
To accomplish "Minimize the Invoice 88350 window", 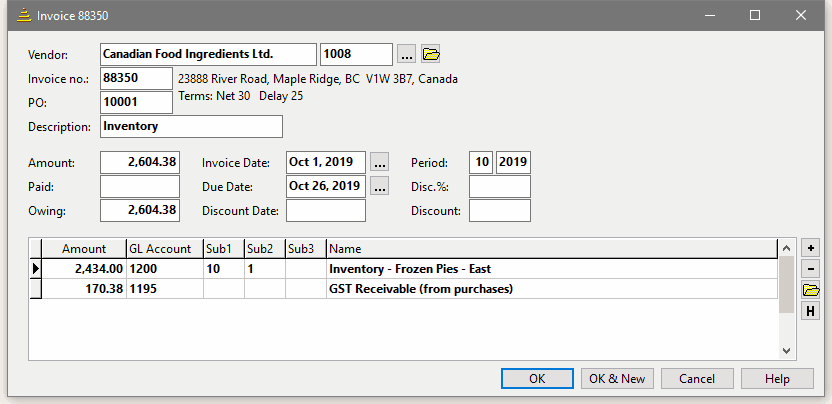I will [x=710, y=15].
